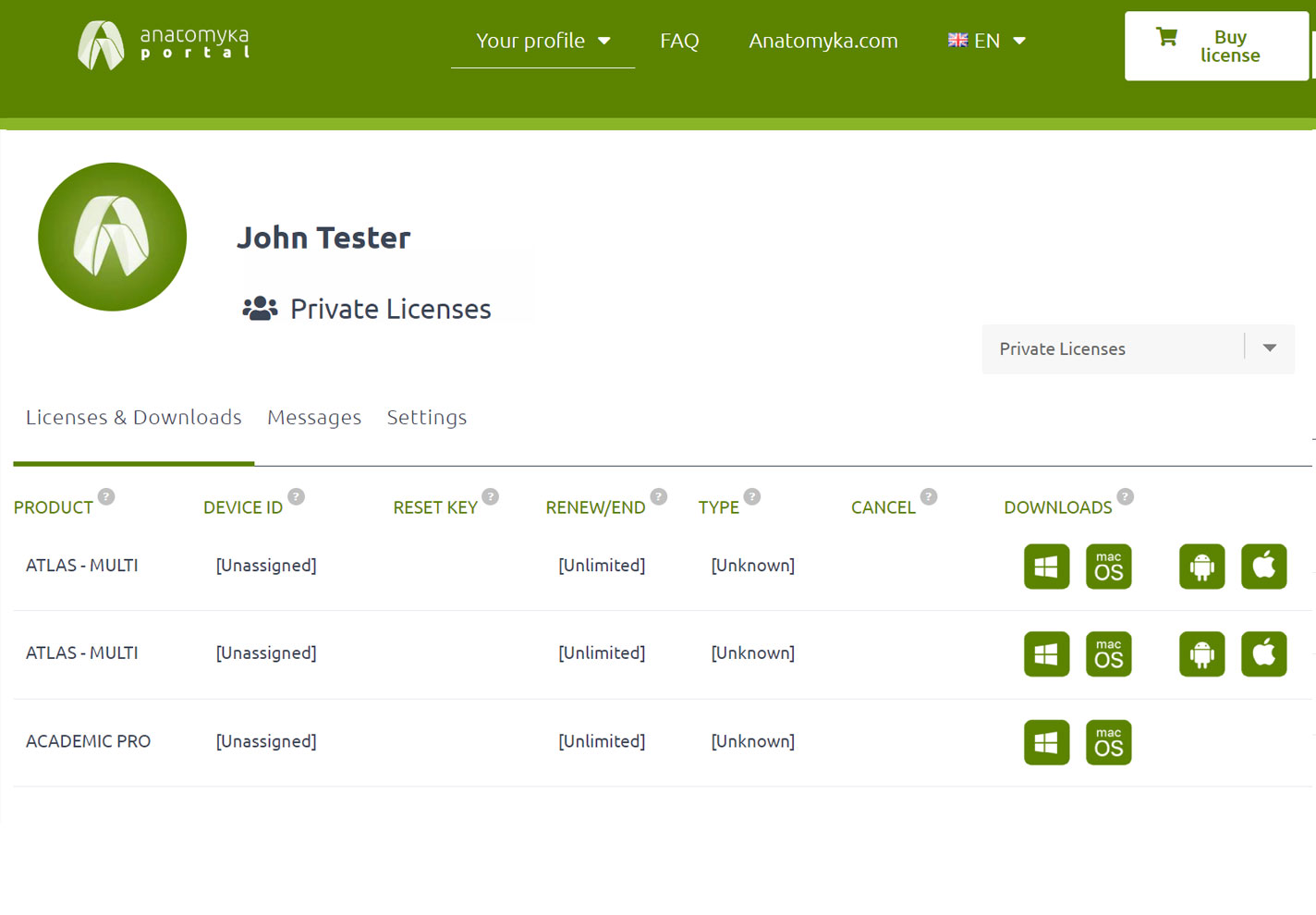Download Android version for first ATLAS - MULTI
Image resolution: width=1316 pixels, height=915 pixels.
pyautogui.click(x=1202, y=567)
